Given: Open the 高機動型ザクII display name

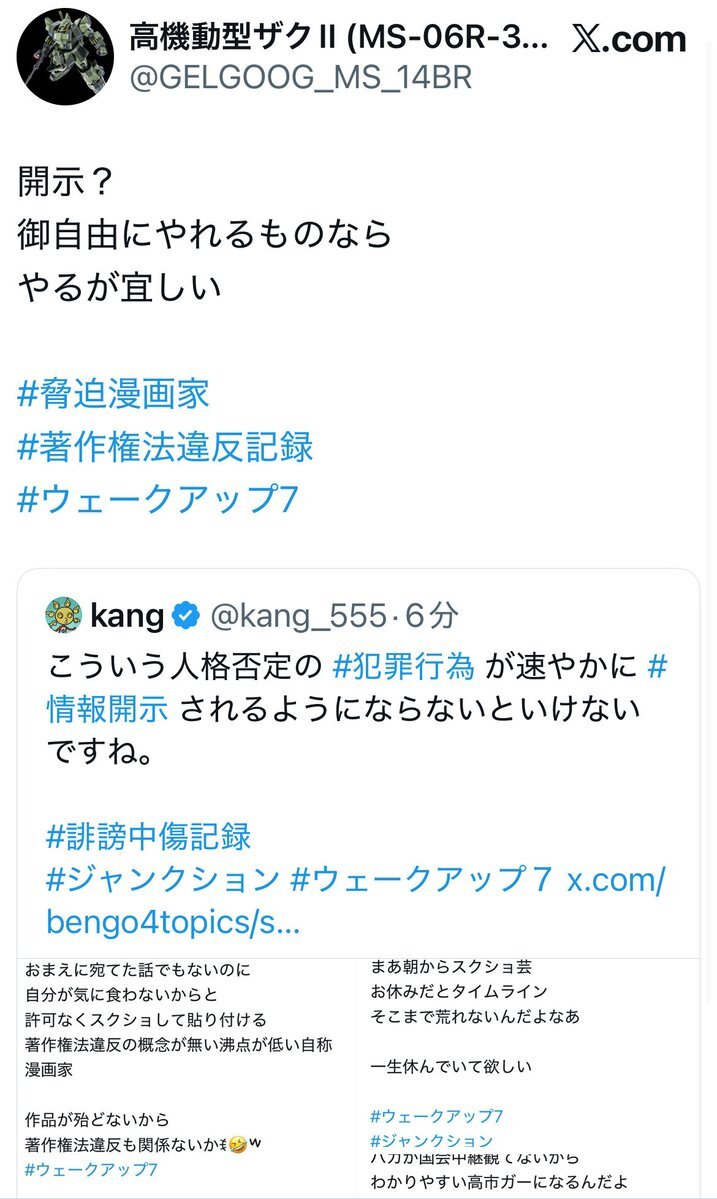Looking at the screenshot, I should [x=340, y=38].
